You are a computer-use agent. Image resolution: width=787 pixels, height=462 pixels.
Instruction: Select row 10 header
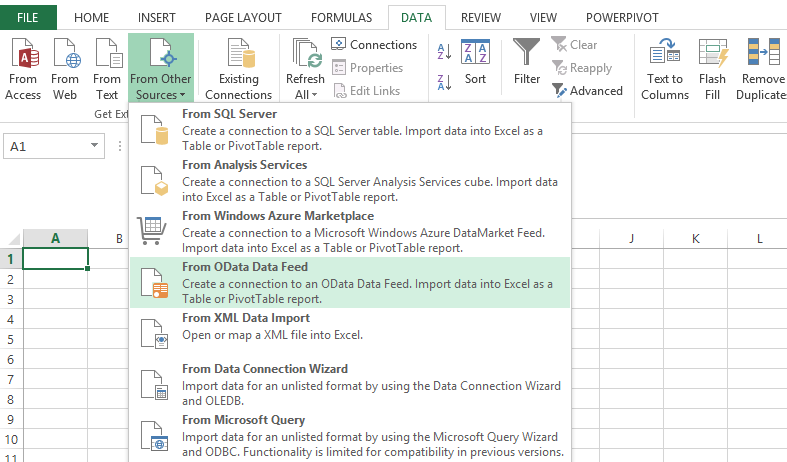(x=11, y=440)
